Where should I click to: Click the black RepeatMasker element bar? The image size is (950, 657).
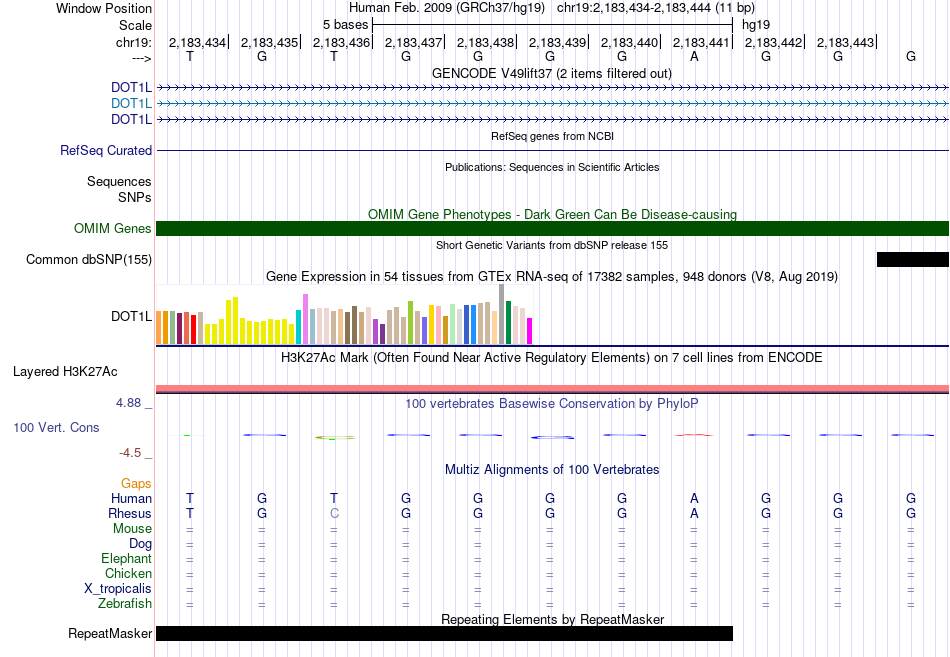444,633
